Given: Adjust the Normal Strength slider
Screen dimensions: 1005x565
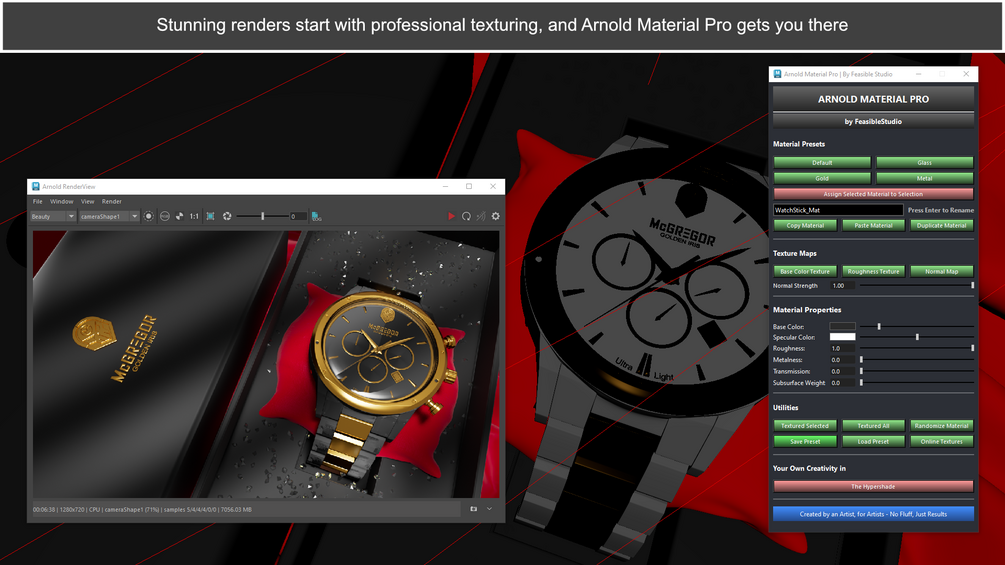Looking at the screenshot, I should (x=917, y=286).
